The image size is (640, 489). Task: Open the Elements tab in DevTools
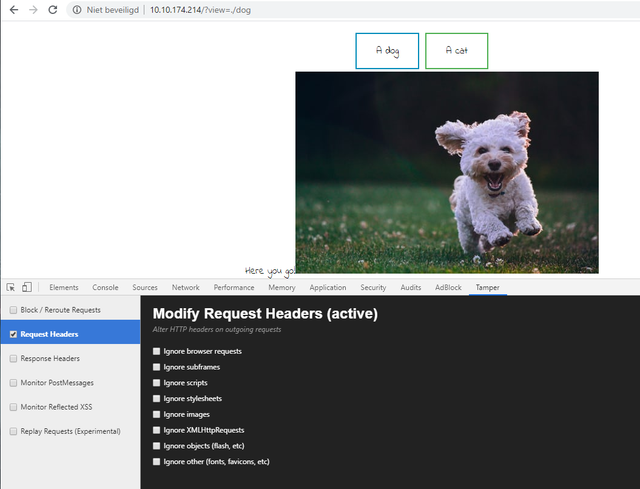click(x=64, y=287)
